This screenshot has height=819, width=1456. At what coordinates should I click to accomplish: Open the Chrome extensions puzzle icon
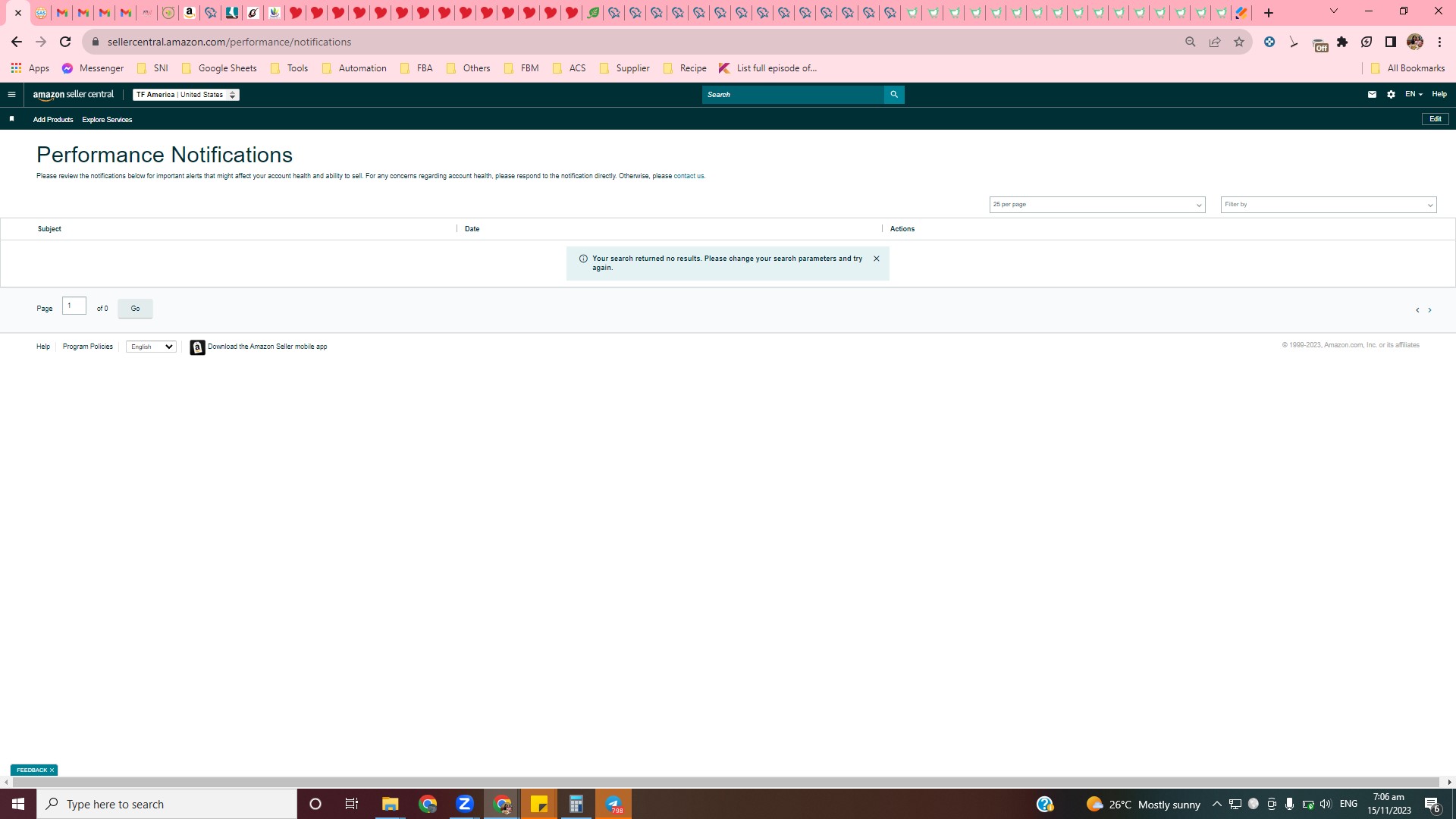1342,42
